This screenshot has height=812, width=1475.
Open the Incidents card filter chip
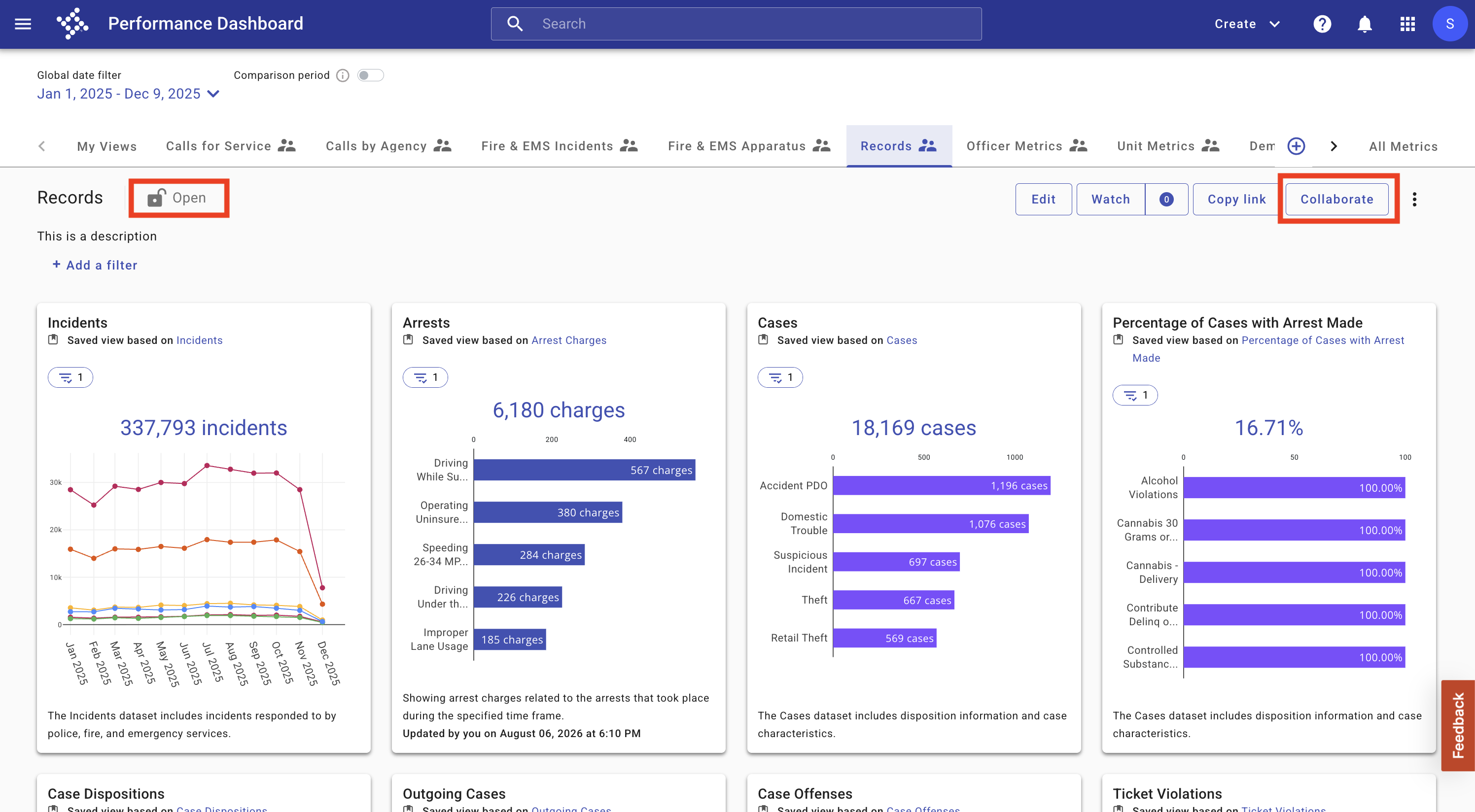click(x=70, y=377)
